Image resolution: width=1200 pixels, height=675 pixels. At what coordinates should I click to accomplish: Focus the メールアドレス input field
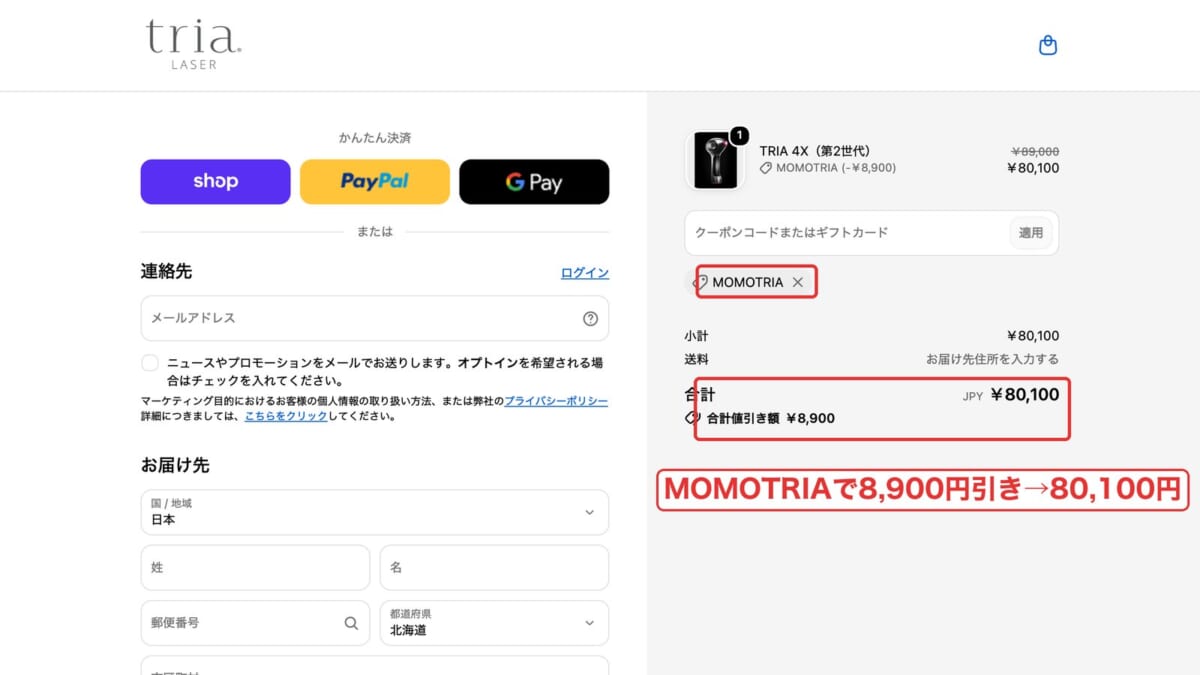pyautogui.click(x=375, y=318)
